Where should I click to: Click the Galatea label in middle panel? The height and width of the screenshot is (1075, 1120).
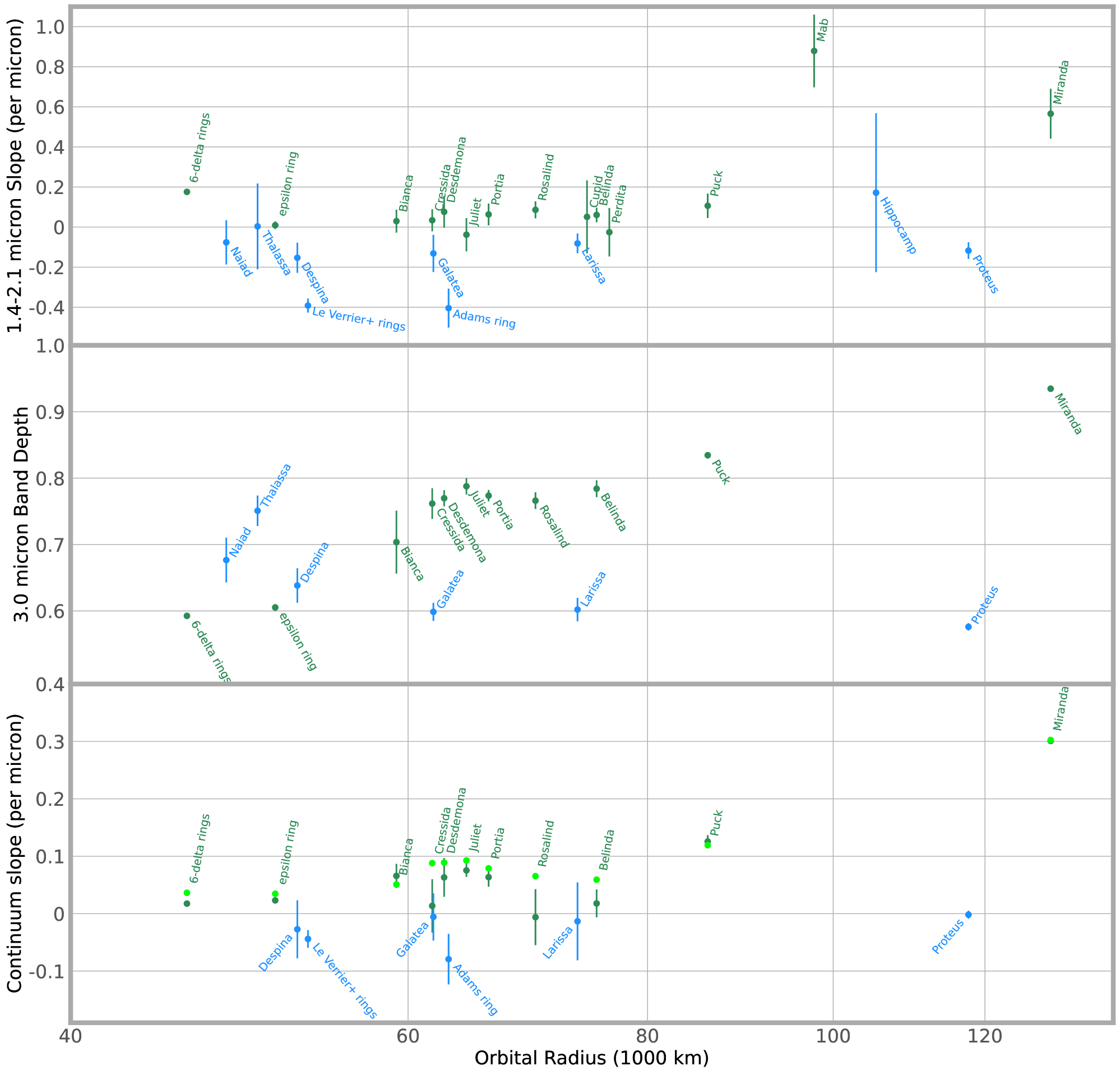451,589
